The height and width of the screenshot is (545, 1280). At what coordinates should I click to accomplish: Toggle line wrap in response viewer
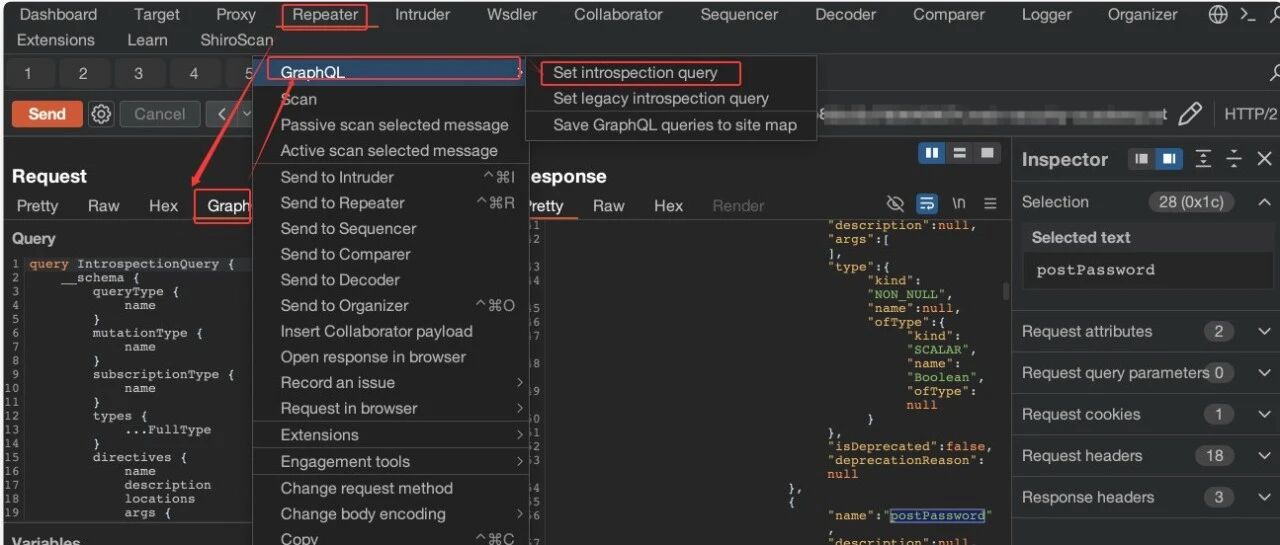pos(927,204)
